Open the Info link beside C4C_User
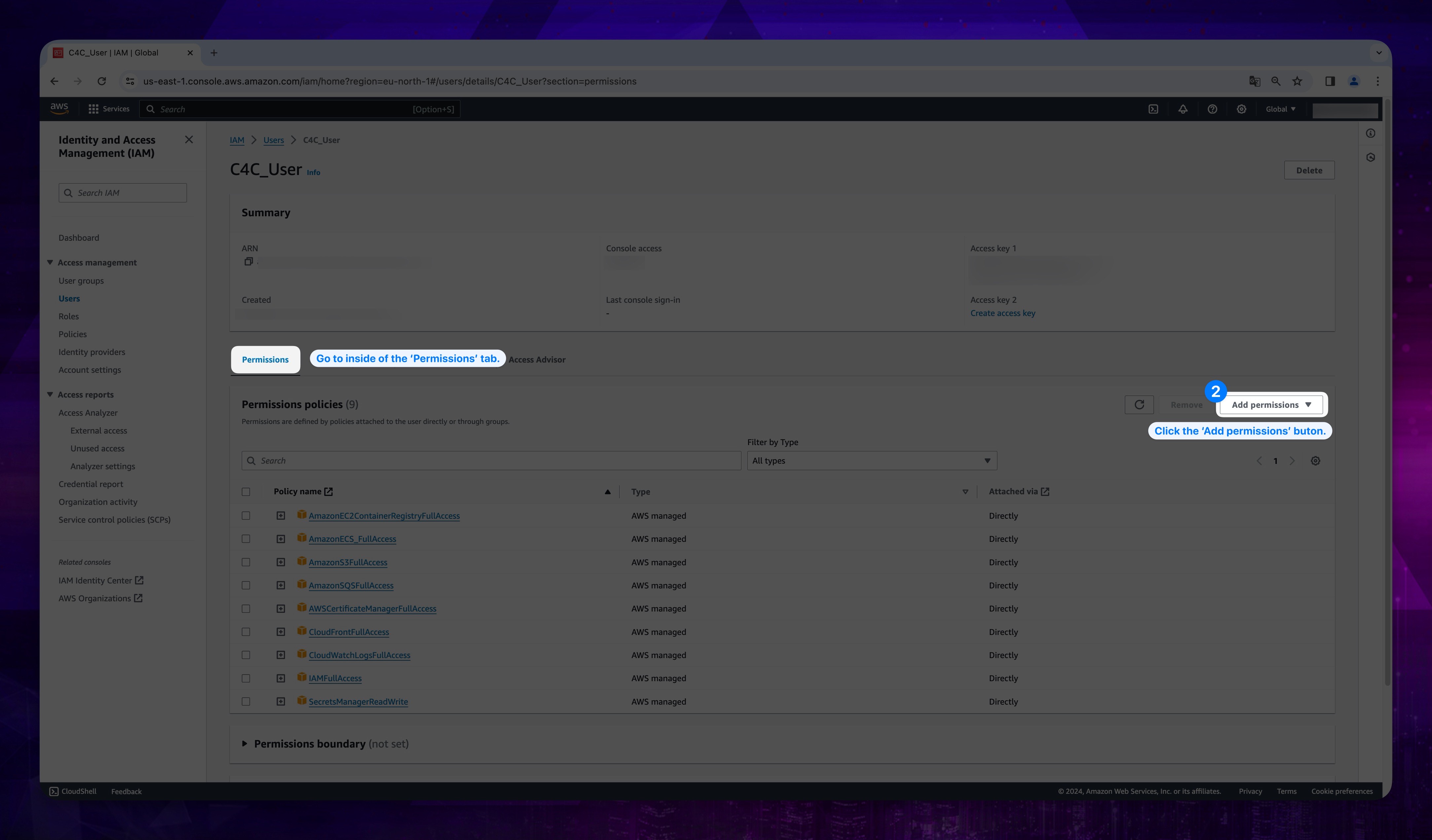Screen dimensions: 1432x840 click(313, 173)
